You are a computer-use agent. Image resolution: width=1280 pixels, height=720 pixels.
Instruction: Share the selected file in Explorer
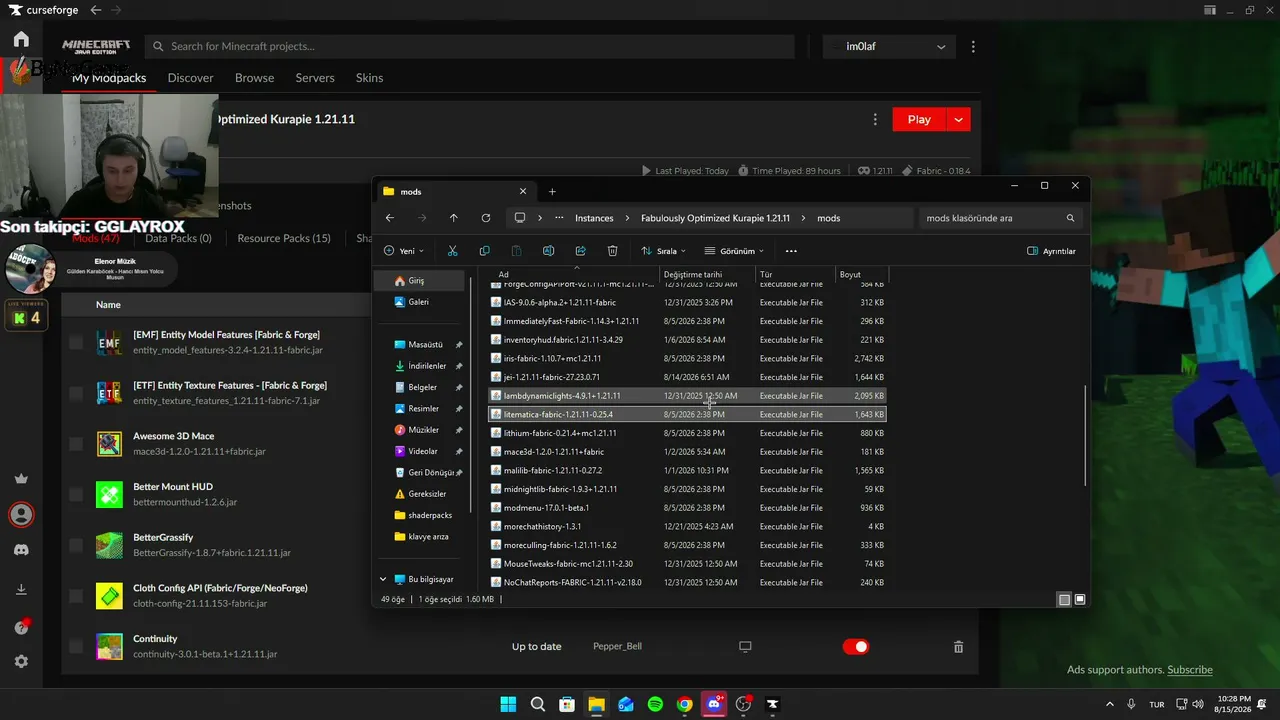click(x=581, y=251)
